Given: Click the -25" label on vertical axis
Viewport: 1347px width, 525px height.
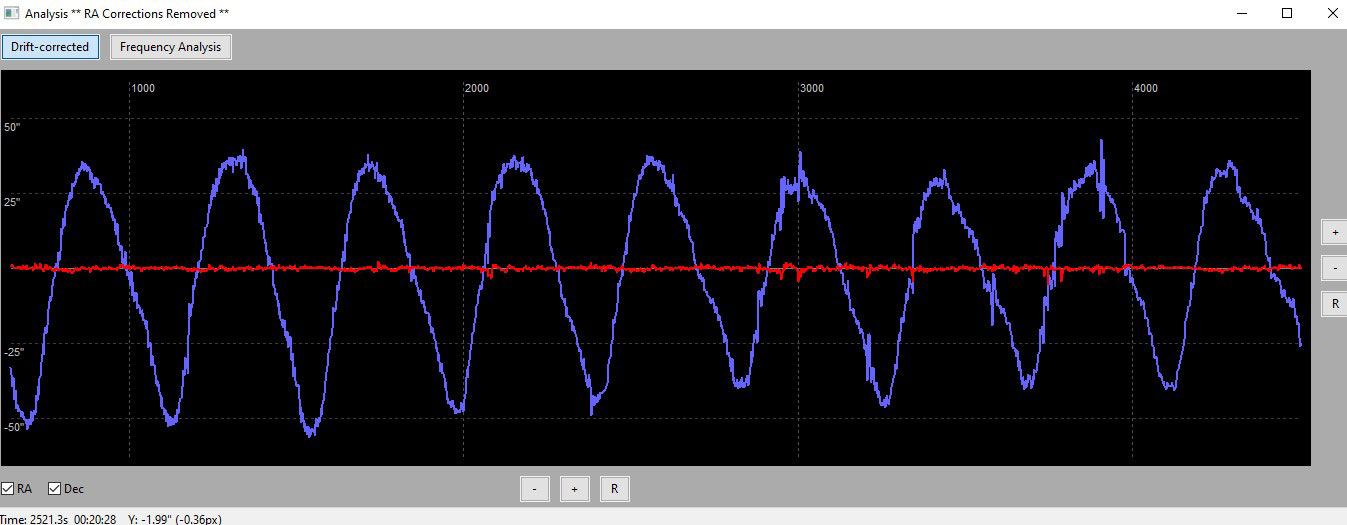Looking at the screenshot, I should 13,352.
